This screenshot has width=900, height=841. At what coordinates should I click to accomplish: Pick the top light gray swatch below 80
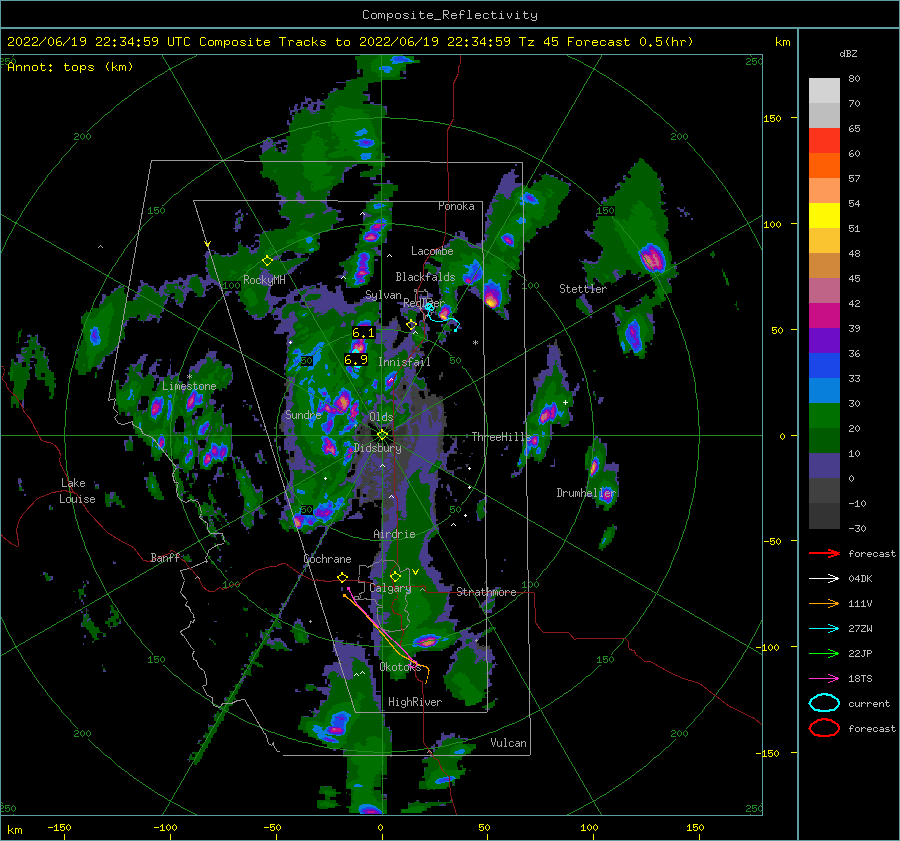tap(824, 91)
